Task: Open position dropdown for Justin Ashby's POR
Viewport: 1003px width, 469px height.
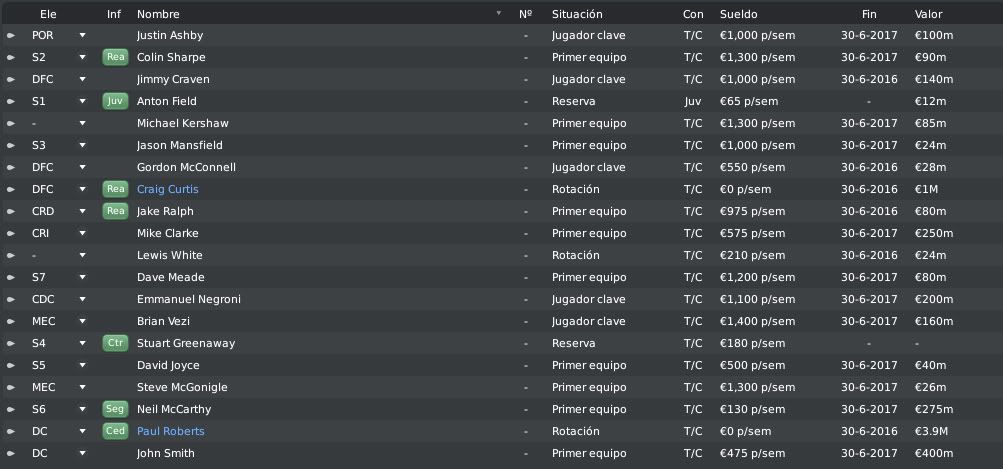Action: (82, 35)
